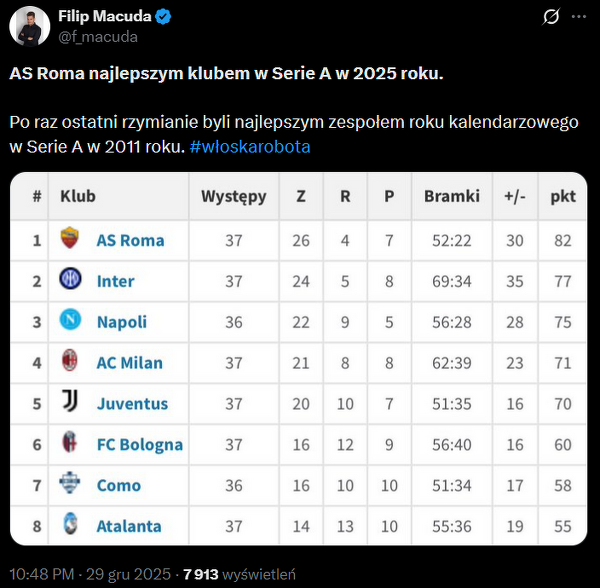
Task: Click the tweet timestamp 10:48 PM
Action: [x=44, y=574]
